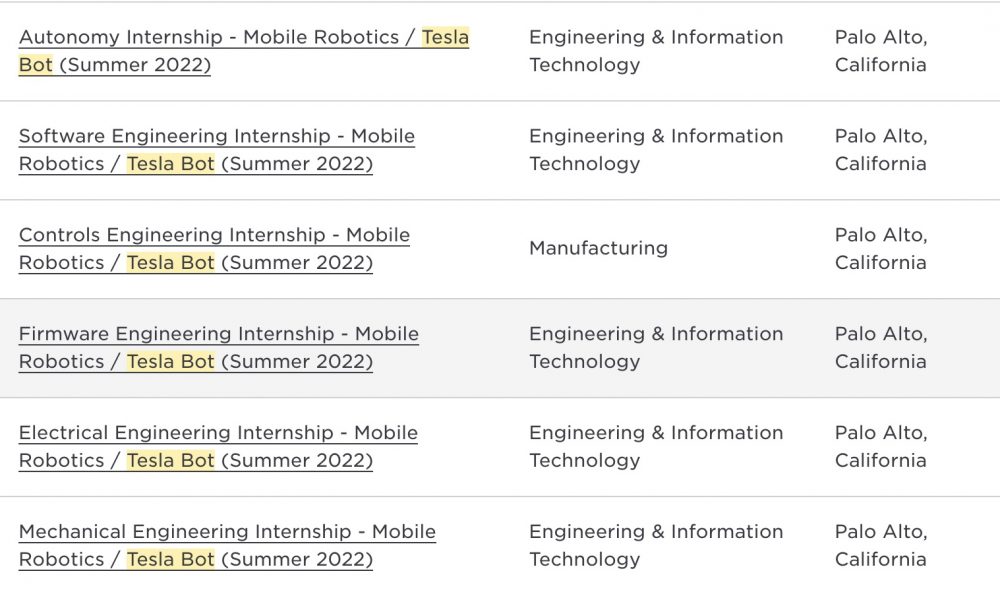Click Palo Alto location in Software Engineering row

click(x=881, y=150)
